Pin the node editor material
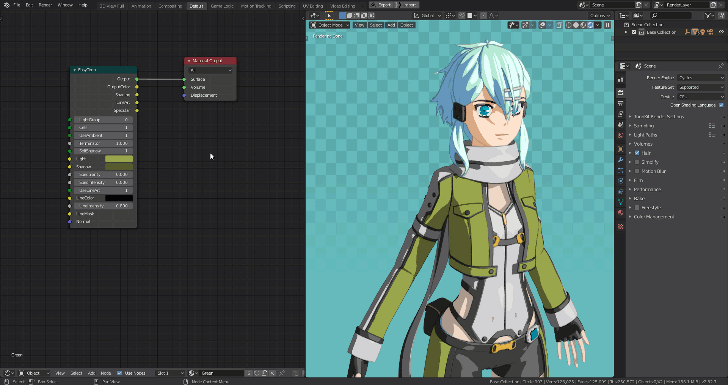 [x=282, y=373]
